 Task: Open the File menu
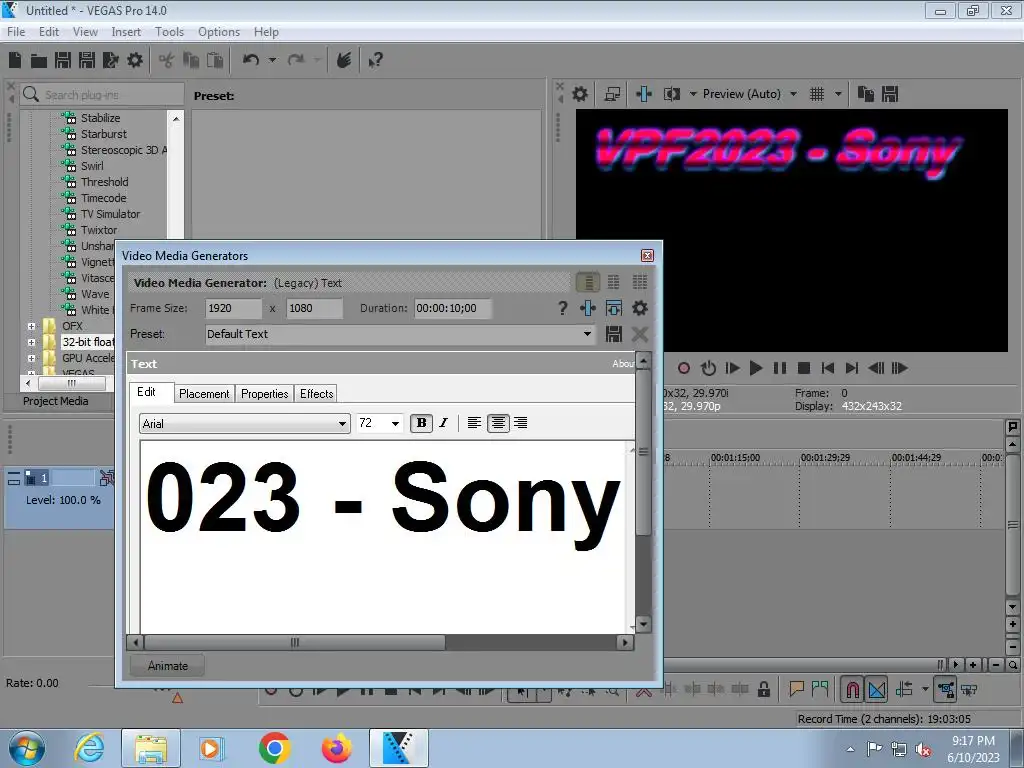click(16, 32)
